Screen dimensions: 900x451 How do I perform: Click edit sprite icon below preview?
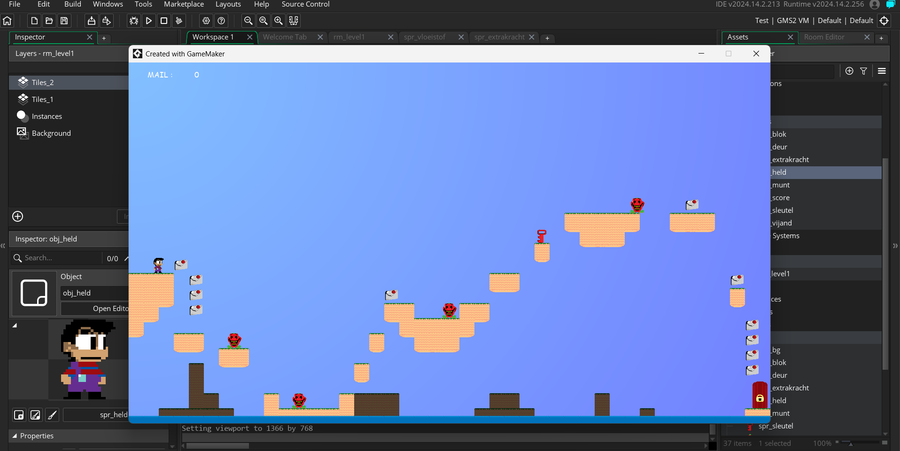tap(35, 414)
